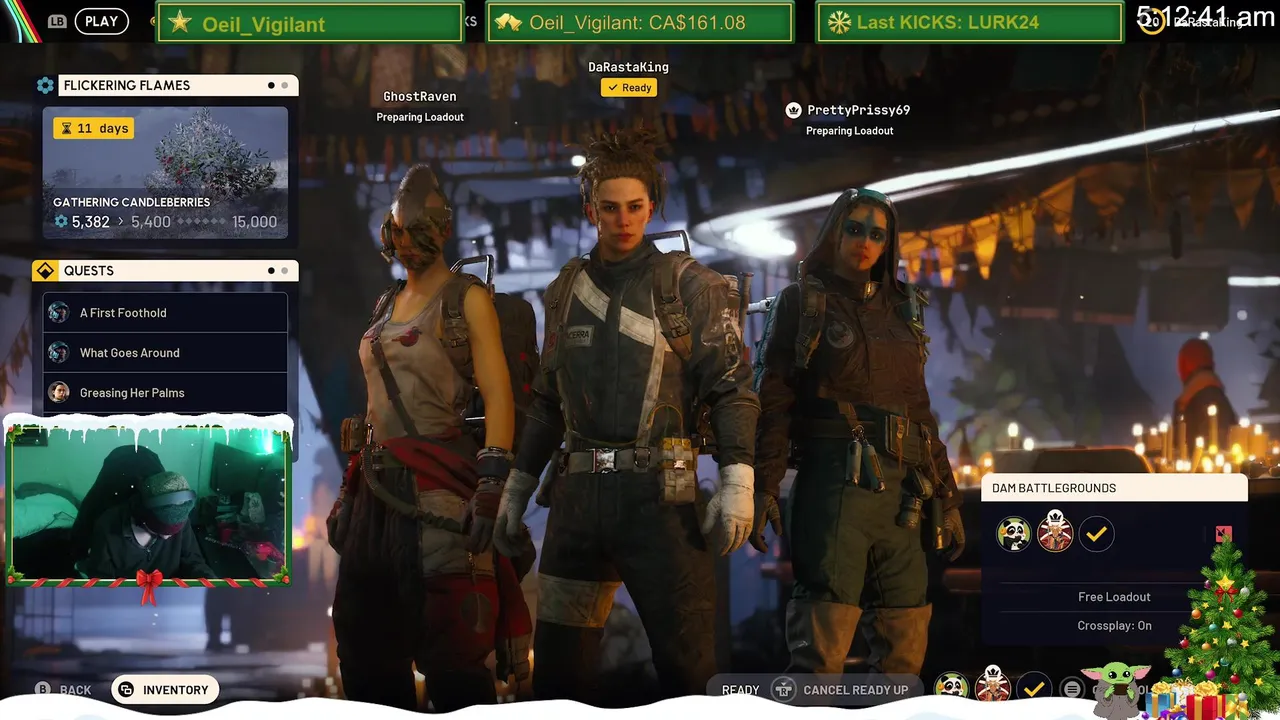Click the LB bumper icon beside PLAY

click(57, 21)
